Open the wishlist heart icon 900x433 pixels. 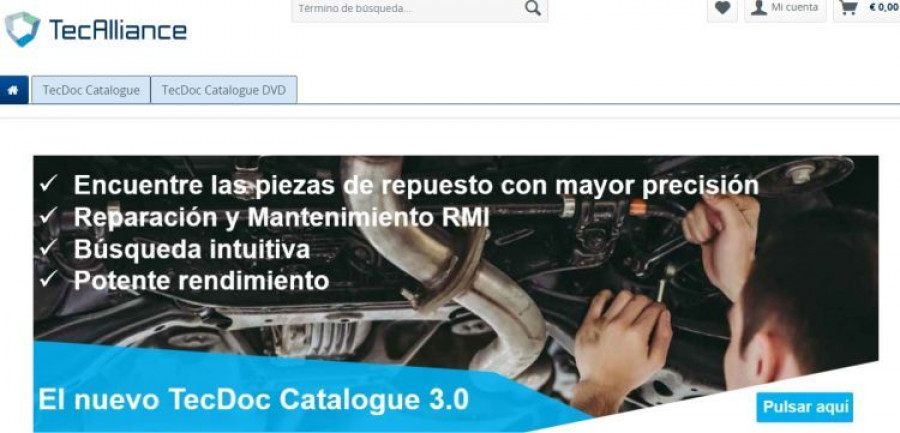click(722, 8)
